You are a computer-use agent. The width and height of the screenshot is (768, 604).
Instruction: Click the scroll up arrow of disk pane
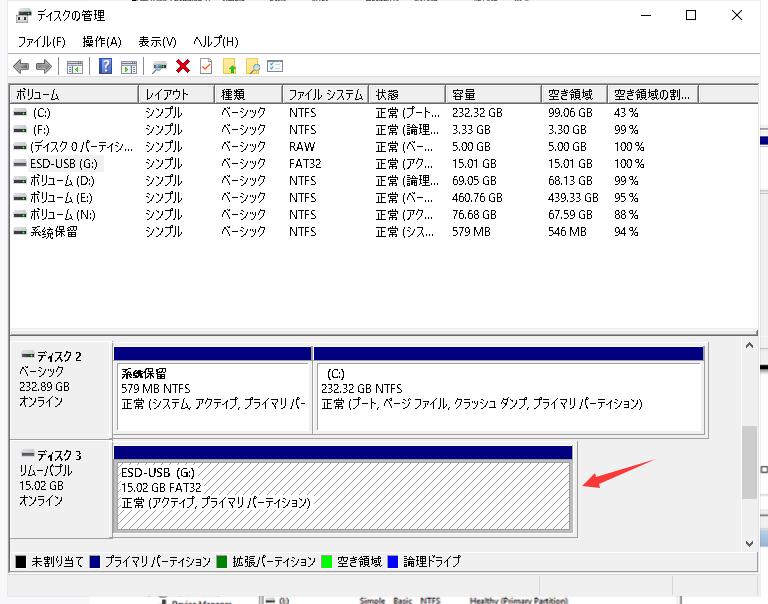click(x=749, y=345)
